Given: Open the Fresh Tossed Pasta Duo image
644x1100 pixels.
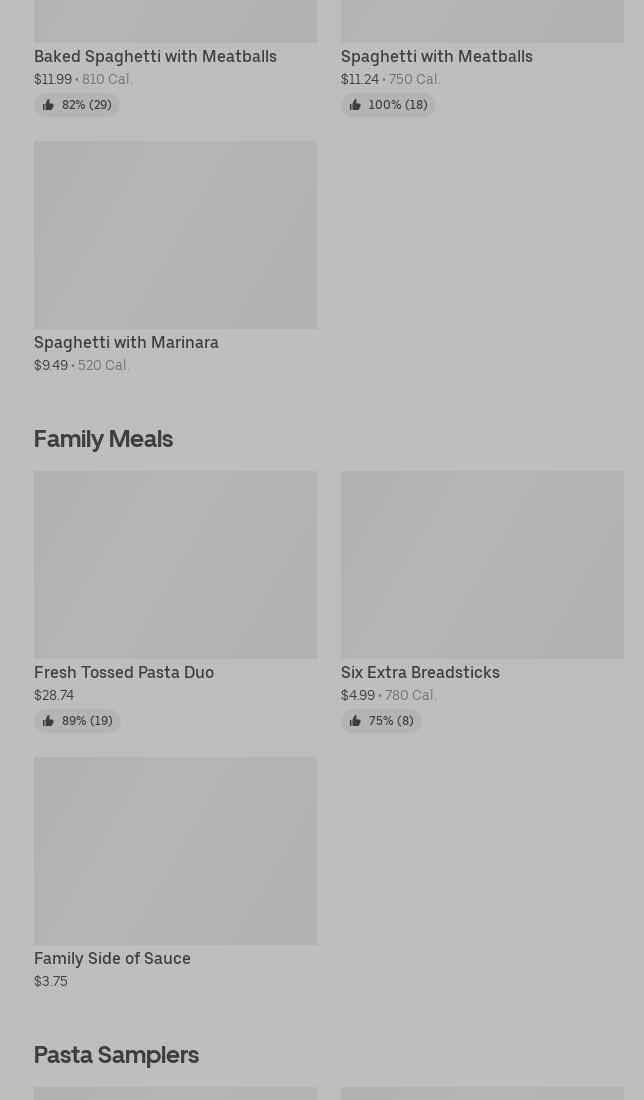Looking at the screenshot, I should [175, 565].
